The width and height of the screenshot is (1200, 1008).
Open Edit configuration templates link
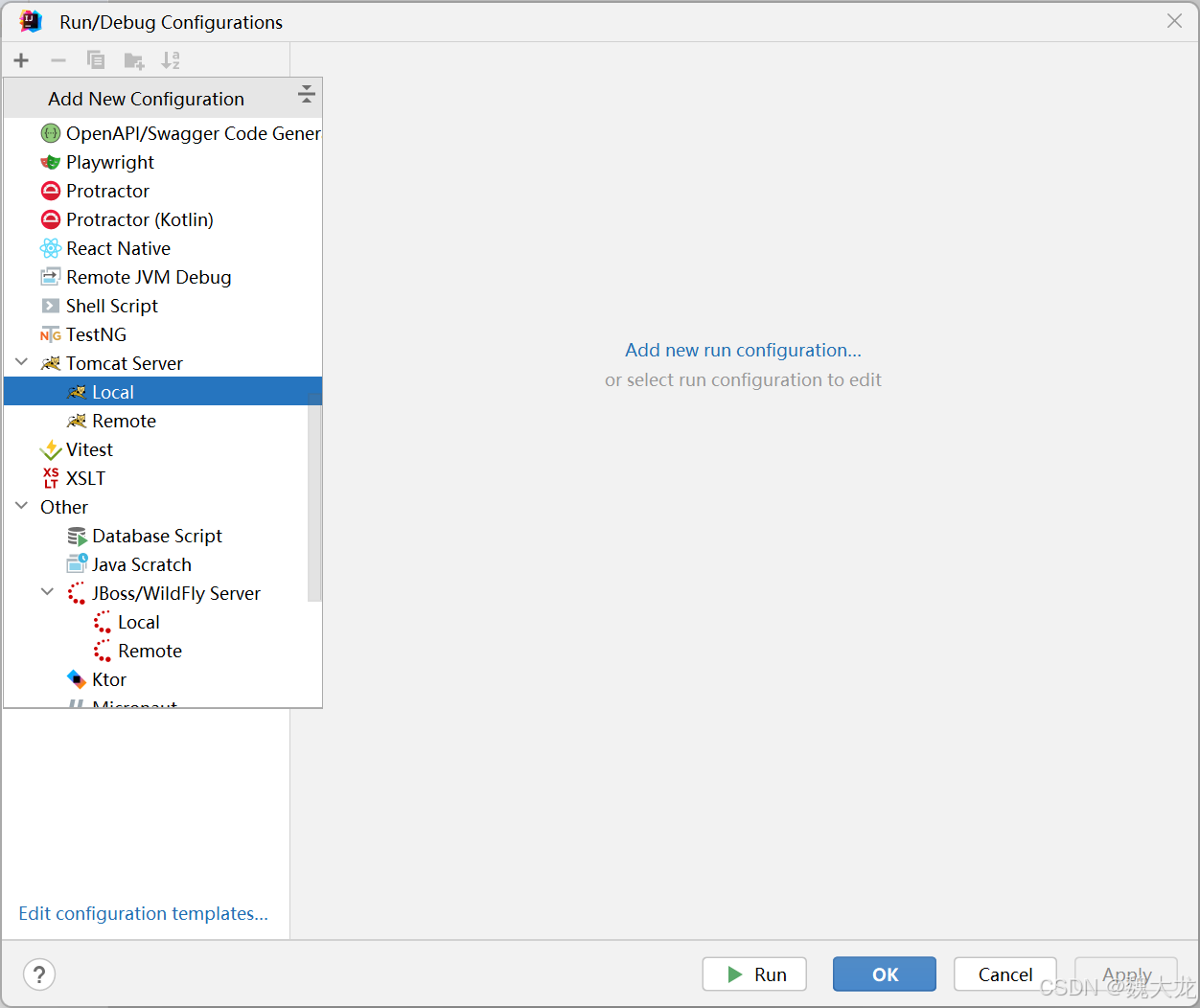coord(143,913)
